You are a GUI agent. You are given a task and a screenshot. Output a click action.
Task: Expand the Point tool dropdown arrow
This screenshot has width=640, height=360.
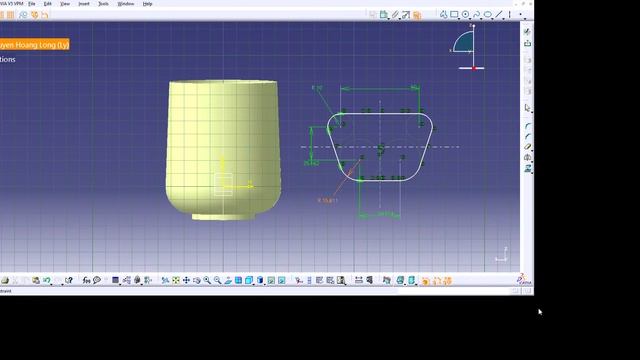tap(524, 18)
